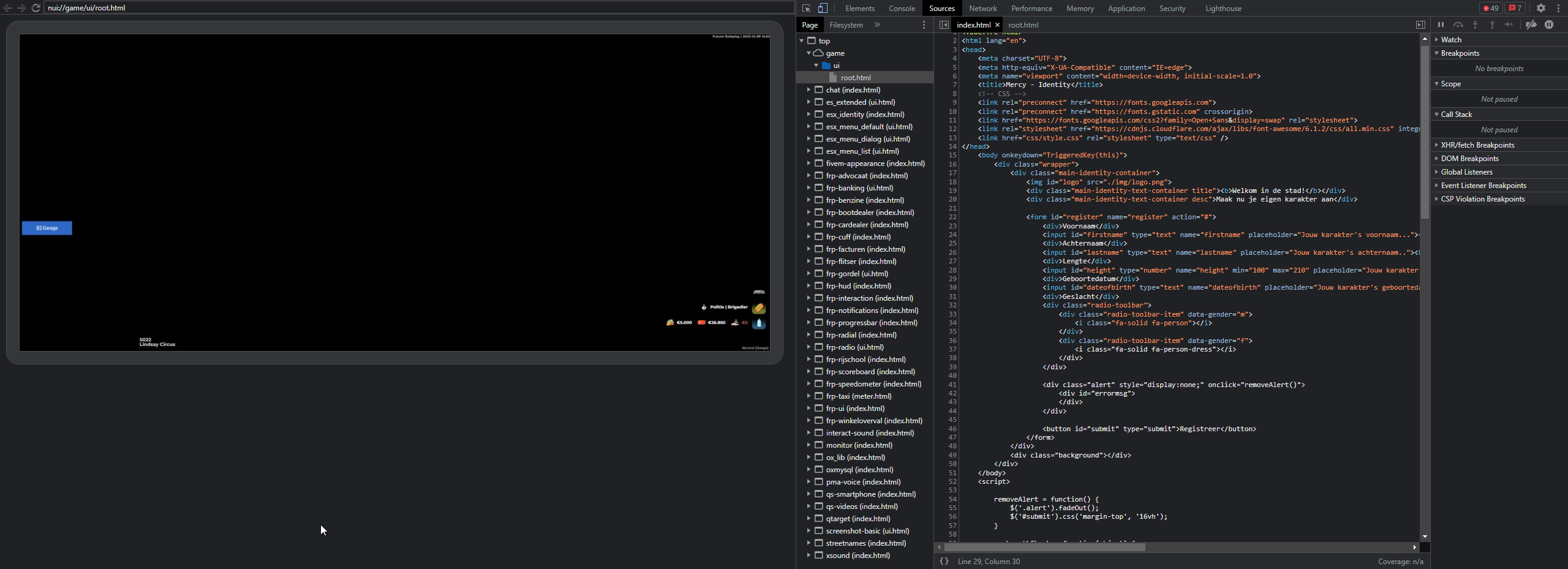The image size is (1568, 569).
Task: Click the blue Garage button
Action: tap(47, 228)
